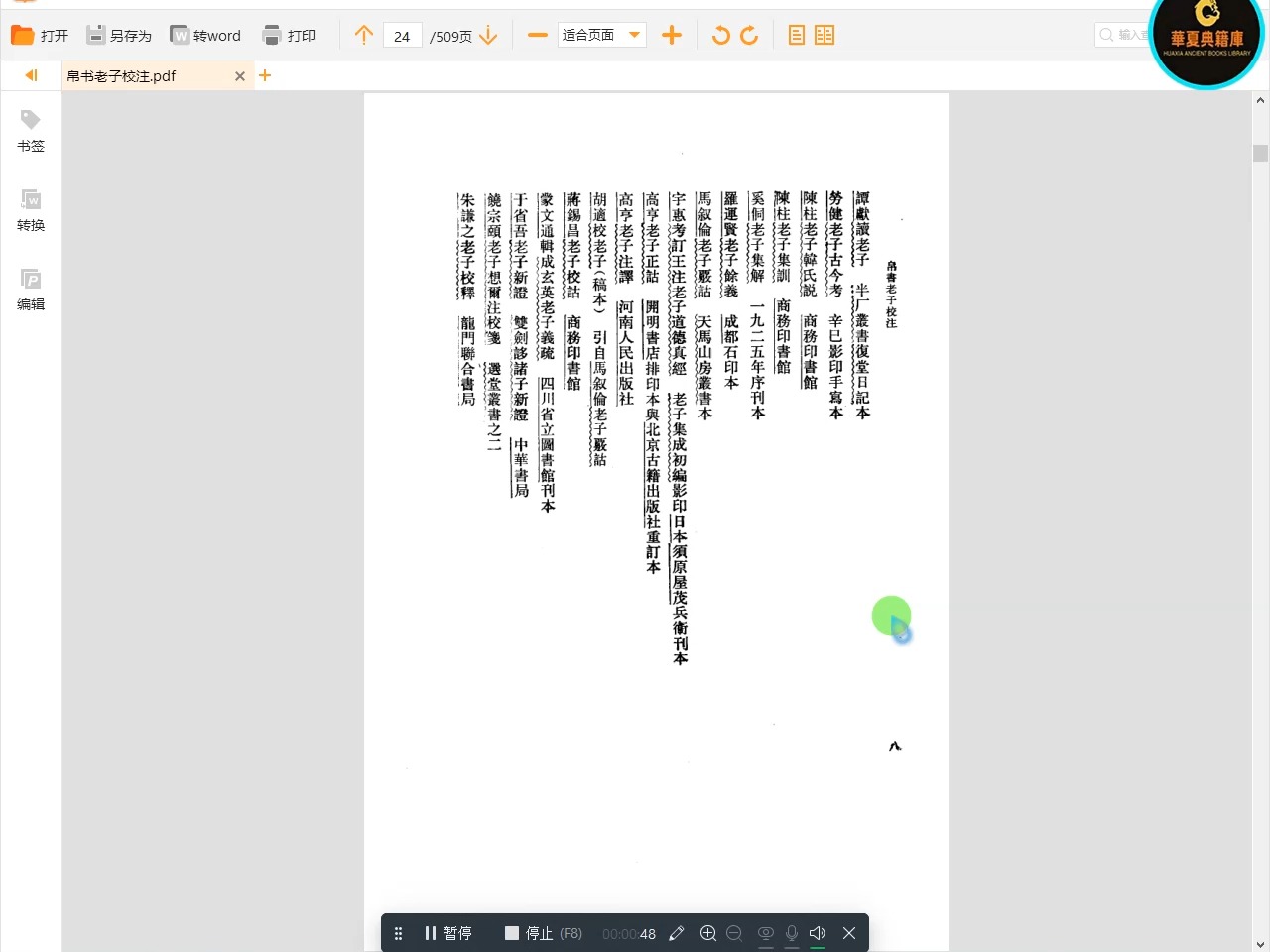Go to previous page up arrow
This screenshot has height=952, width=1270.
[x=364, y=36]
